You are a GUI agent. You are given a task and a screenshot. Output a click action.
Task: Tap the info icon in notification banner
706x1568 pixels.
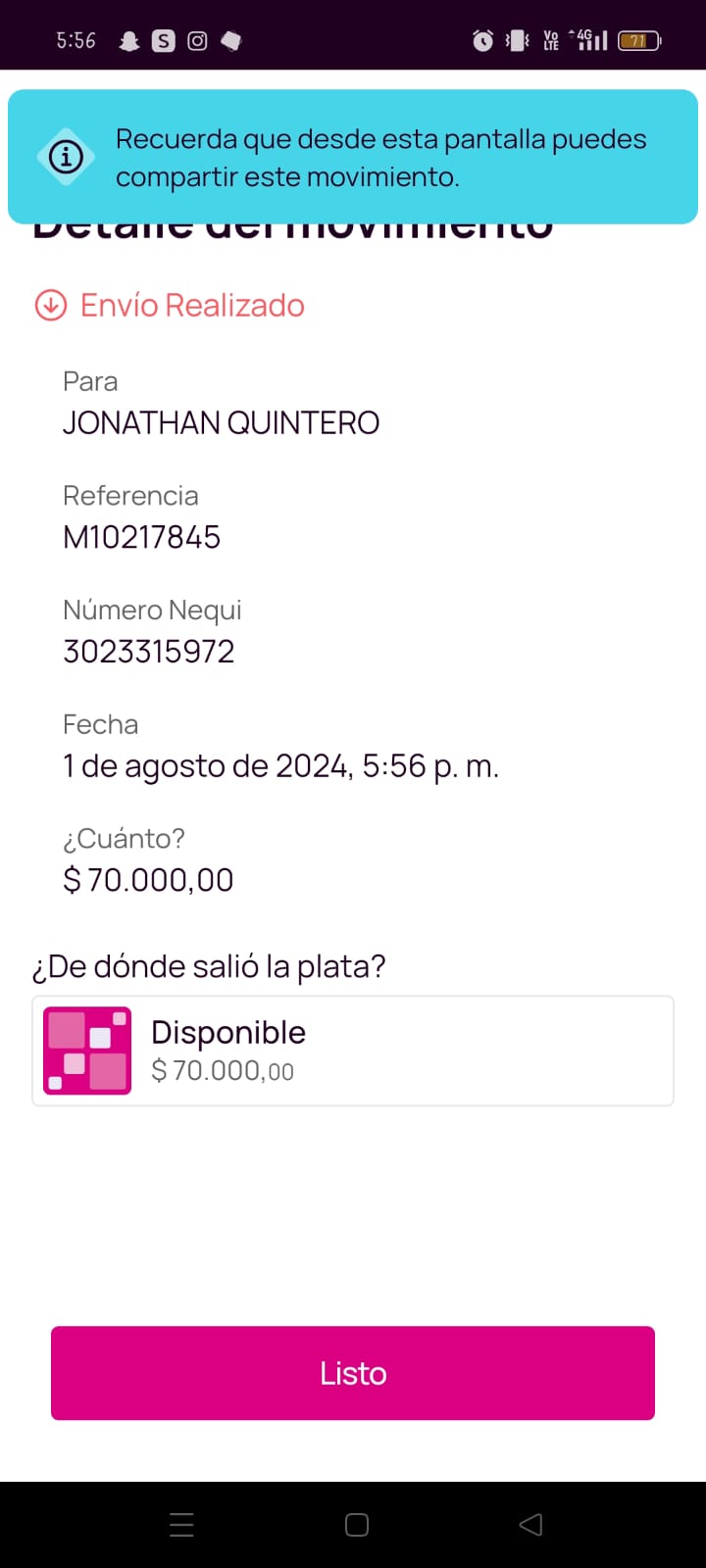click(66, 157)
